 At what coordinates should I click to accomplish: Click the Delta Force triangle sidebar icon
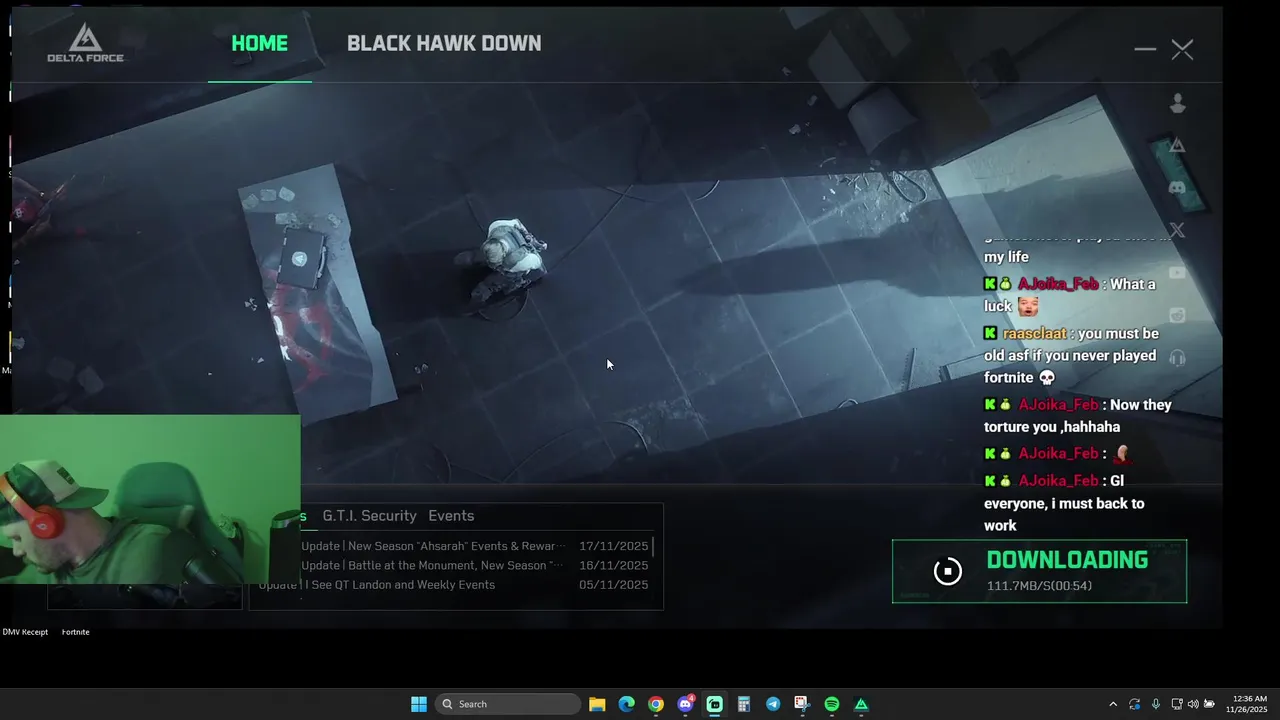(1178, 146)
